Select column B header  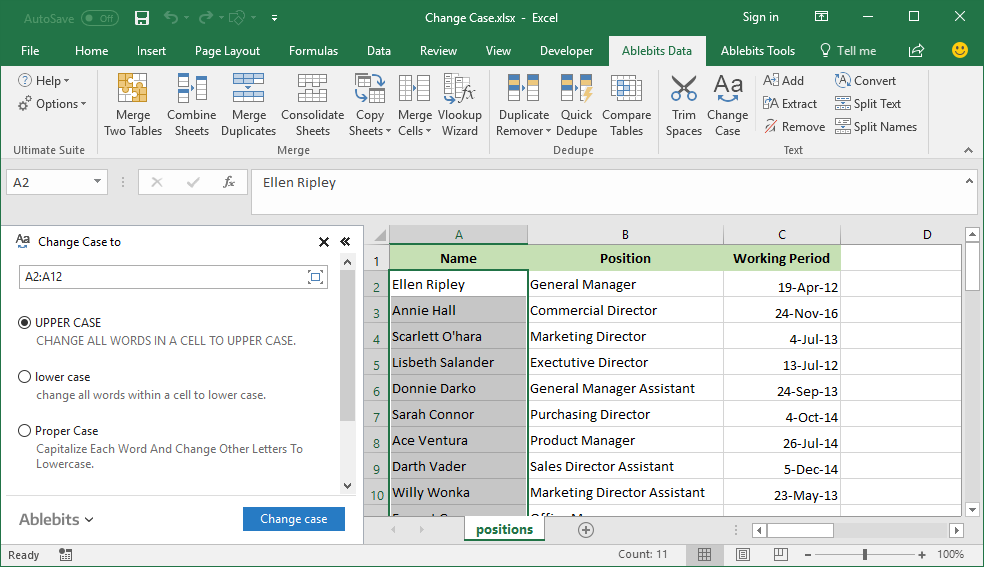pyautogui.click(x=625, y=235)
